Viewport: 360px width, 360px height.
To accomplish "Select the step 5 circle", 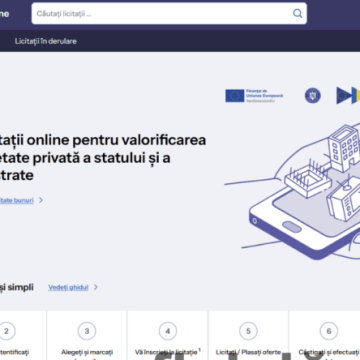I will (x=248, y=331).
